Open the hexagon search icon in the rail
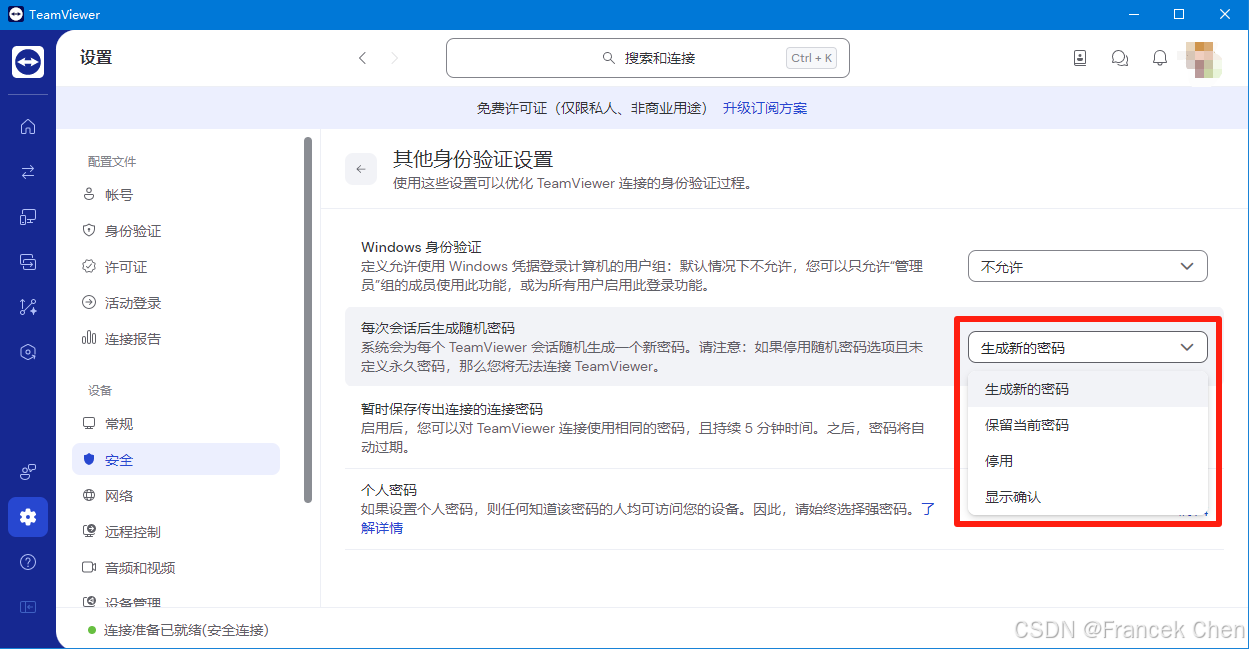 point(28,352)
